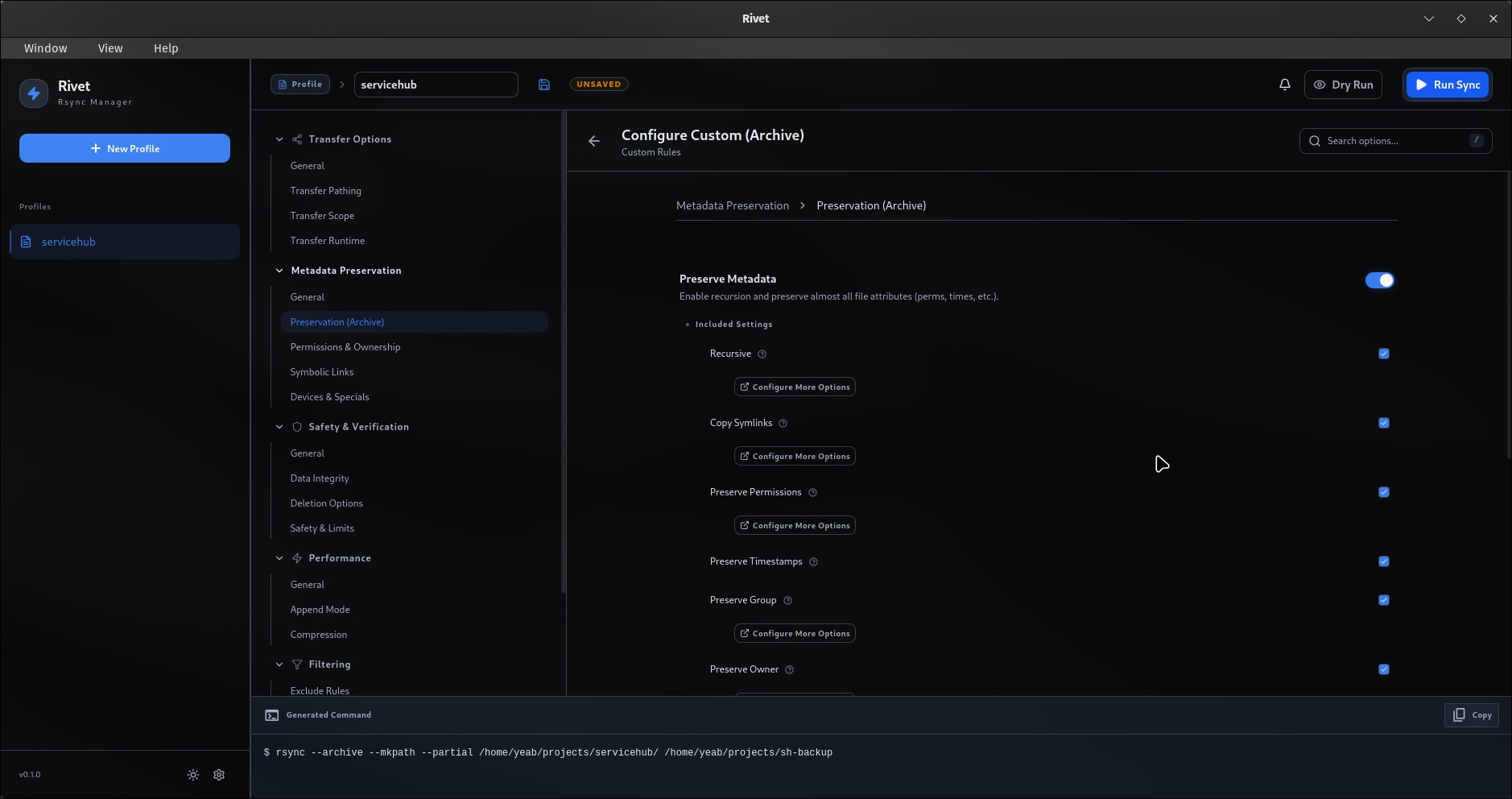Click the save profile disk icon
The height and width of the screenshot is (799, 1512).
click(x=544, y=85)
